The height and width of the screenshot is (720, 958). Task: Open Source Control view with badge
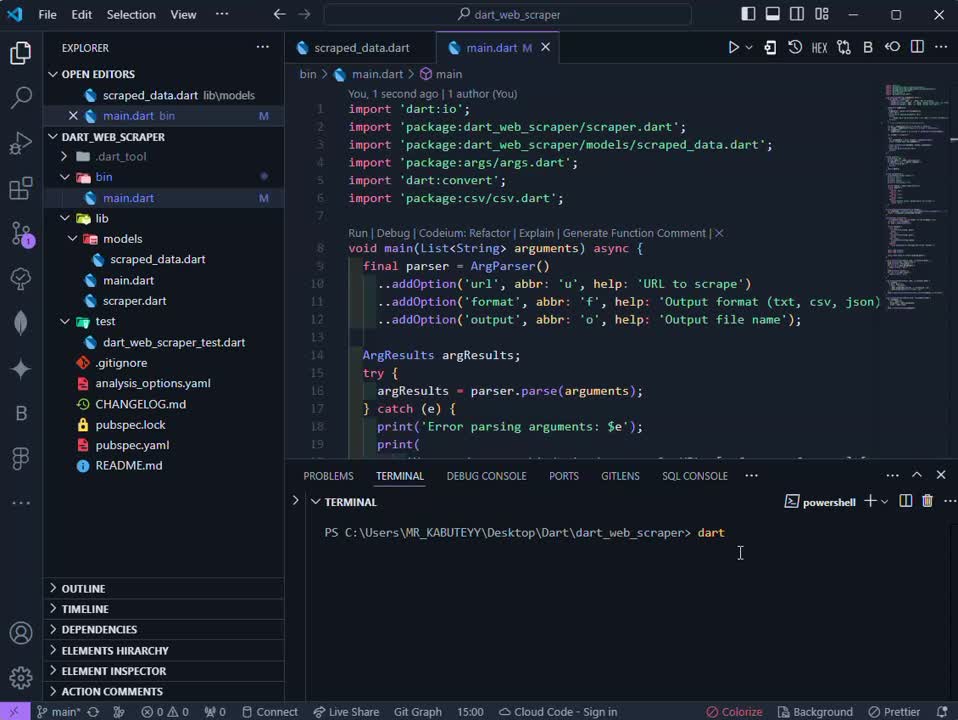click(21, 234)
